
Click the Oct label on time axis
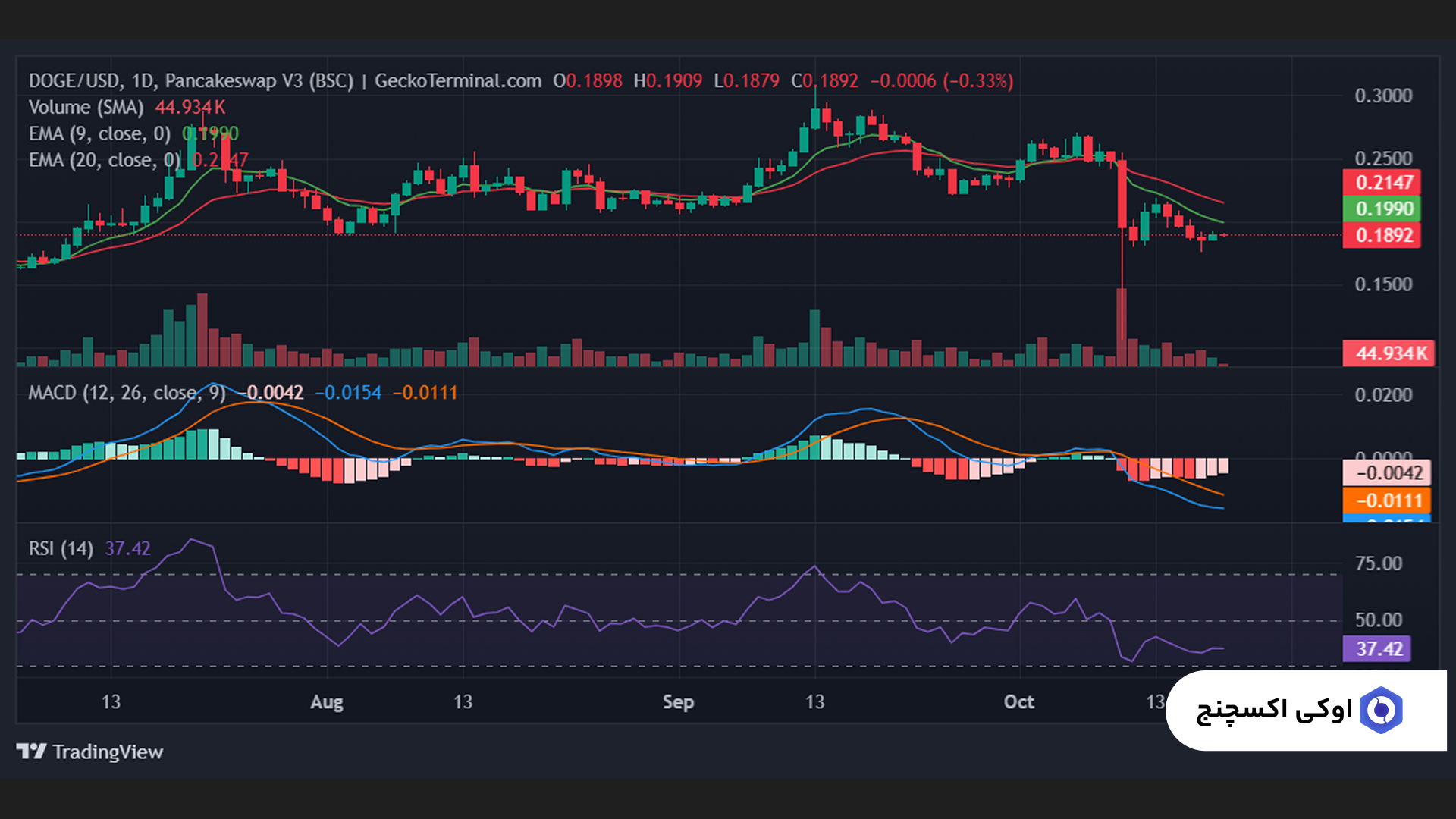pos(1018,702)
